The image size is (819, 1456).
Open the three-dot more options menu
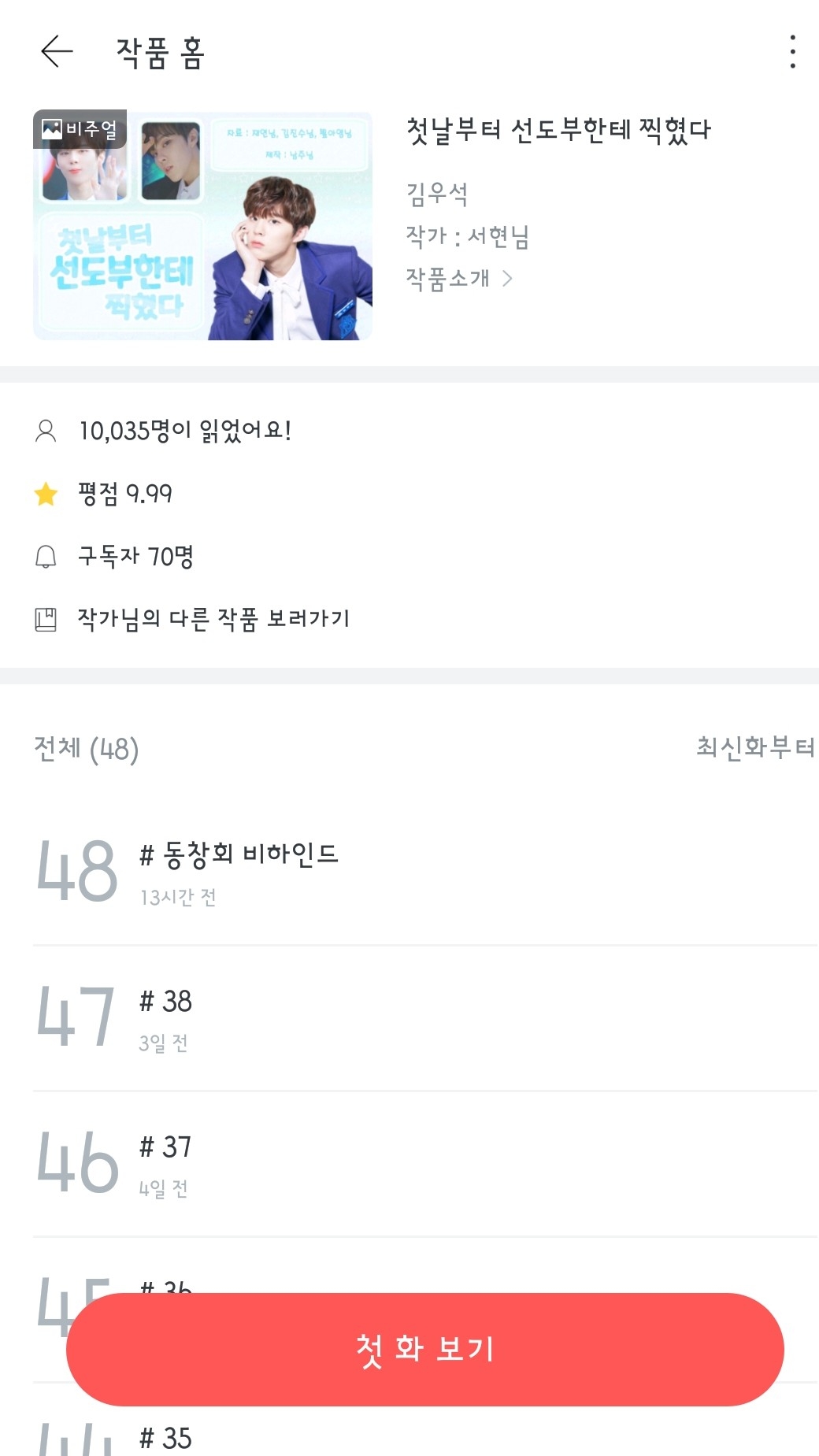click(792, 52)
